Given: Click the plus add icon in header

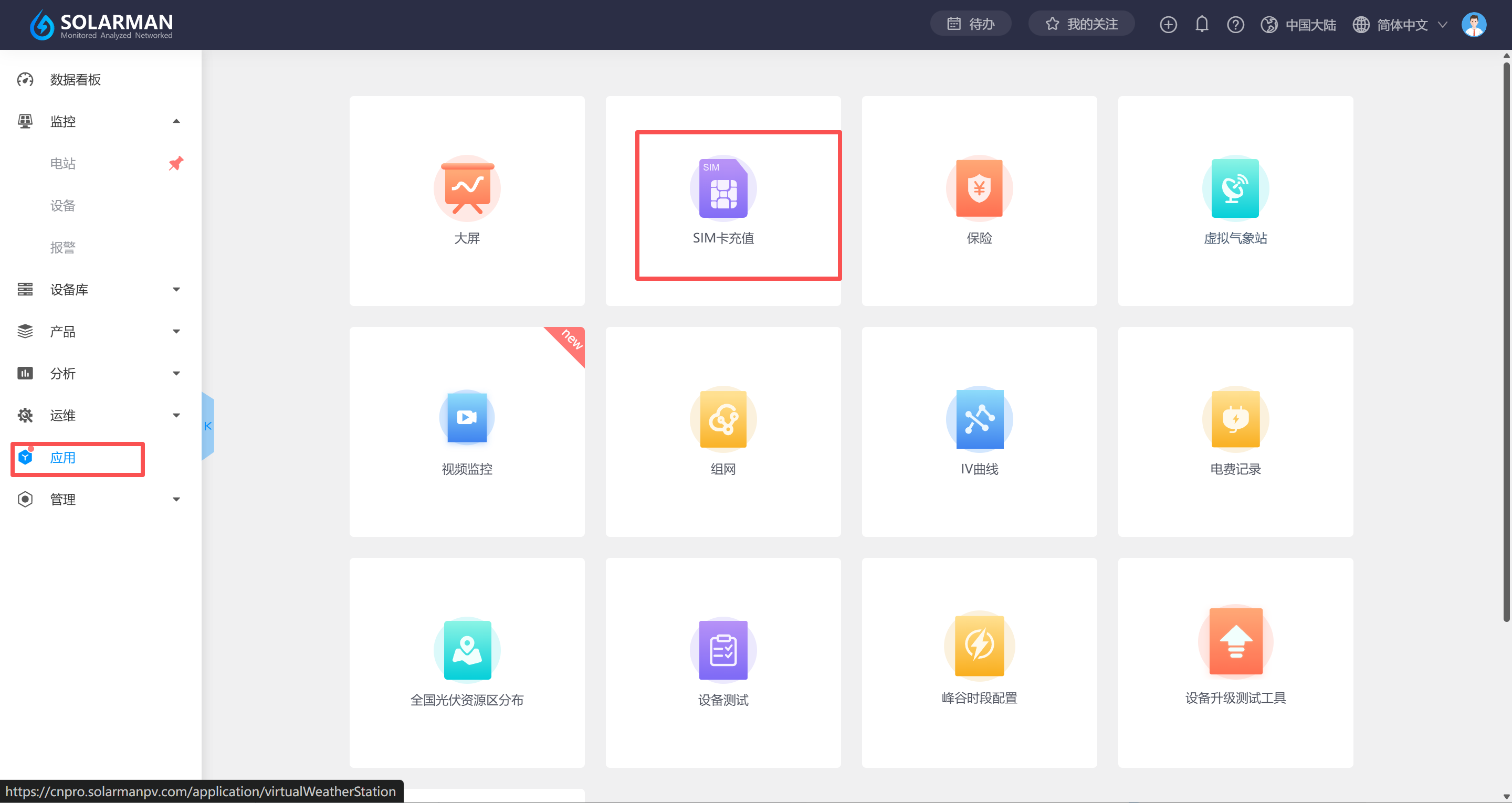Looking at the screenshot, I should [1168, 25].
